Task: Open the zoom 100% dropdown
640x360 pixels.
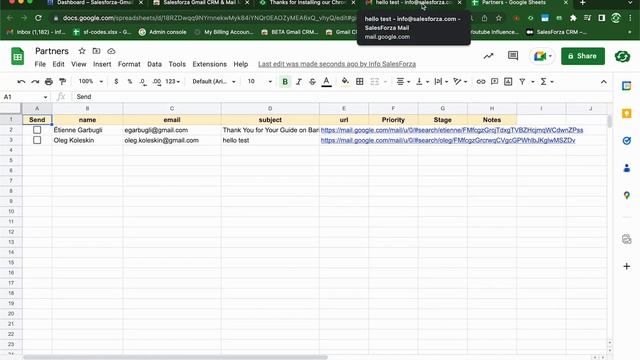Action: coord(91,82)
